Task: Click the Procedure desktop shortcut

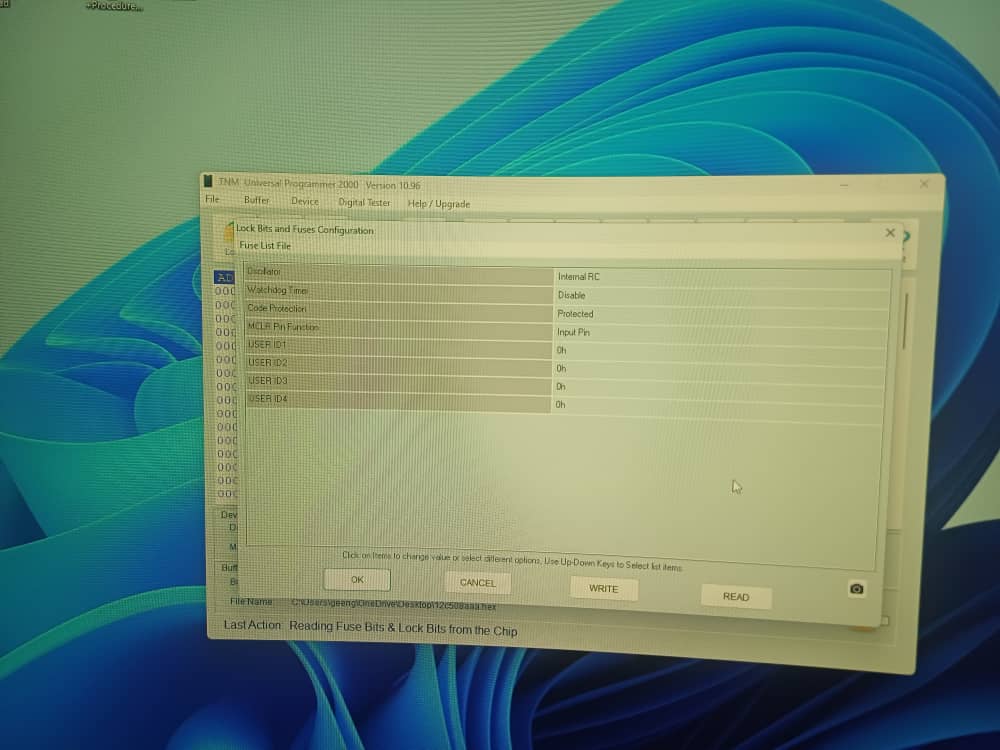Action: 114,6
